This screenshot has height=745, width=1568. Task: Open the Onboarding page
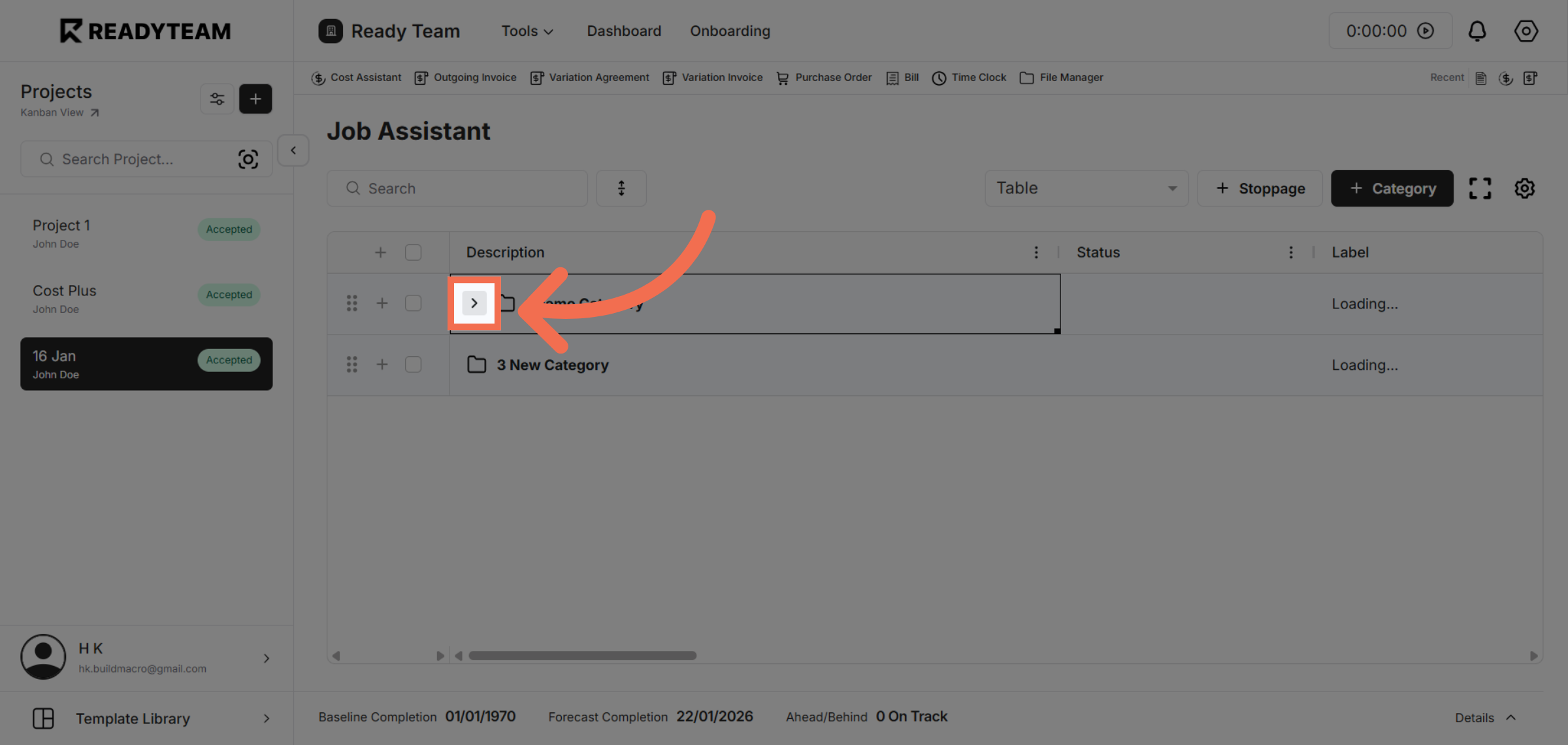730,31
